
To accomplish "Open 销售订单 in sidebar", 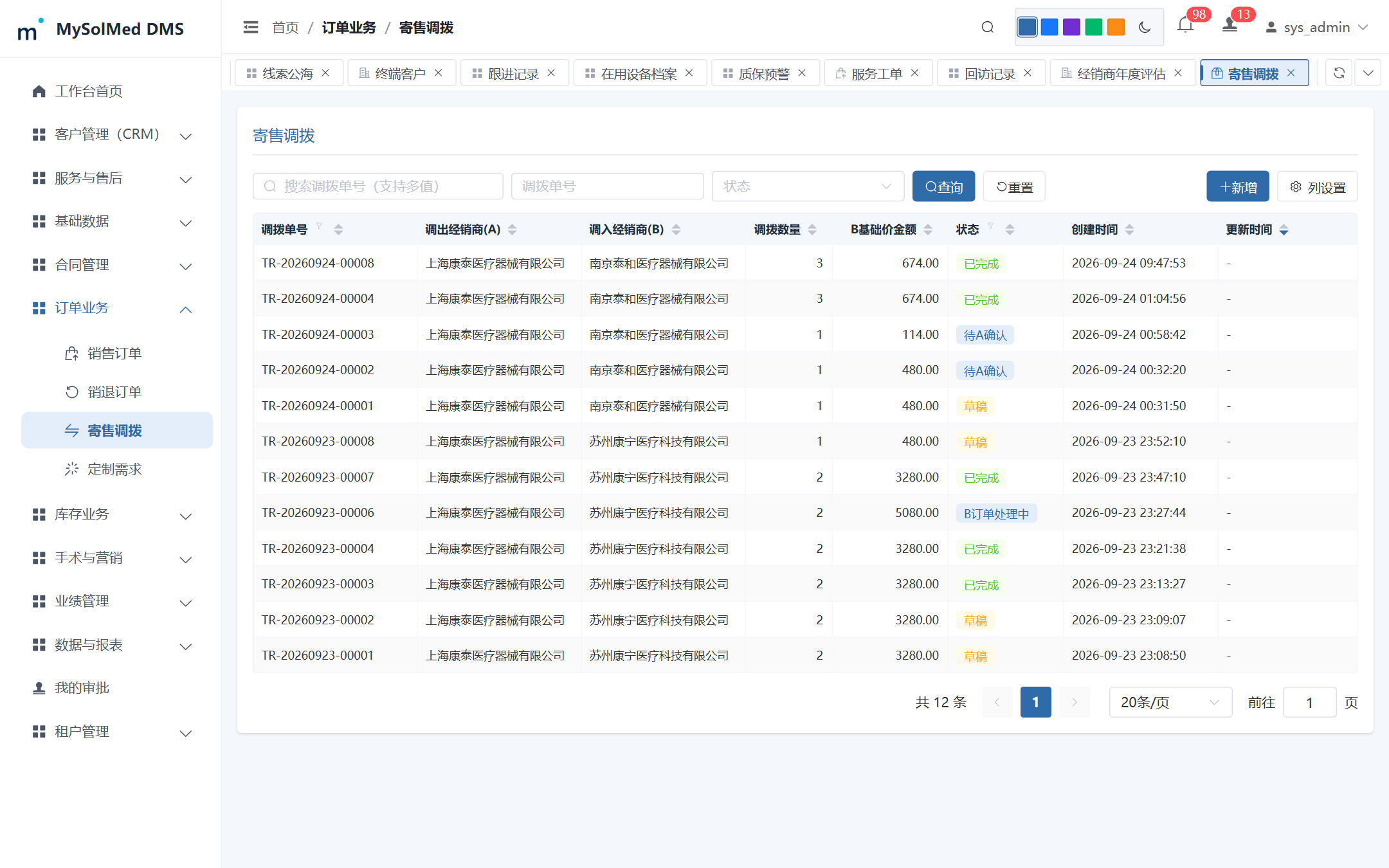I will [117, 353].
